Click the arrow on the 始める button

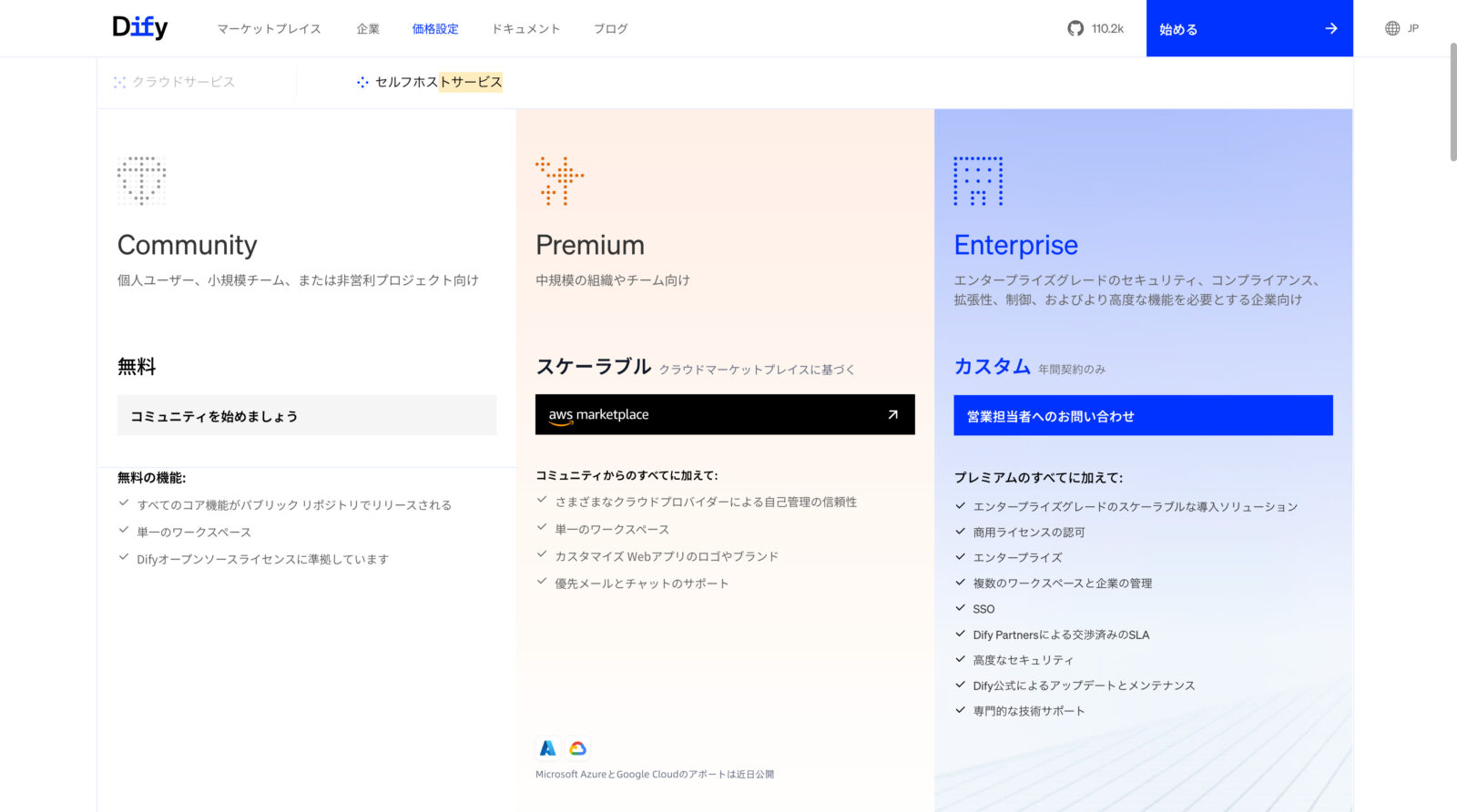(1331, 28)
